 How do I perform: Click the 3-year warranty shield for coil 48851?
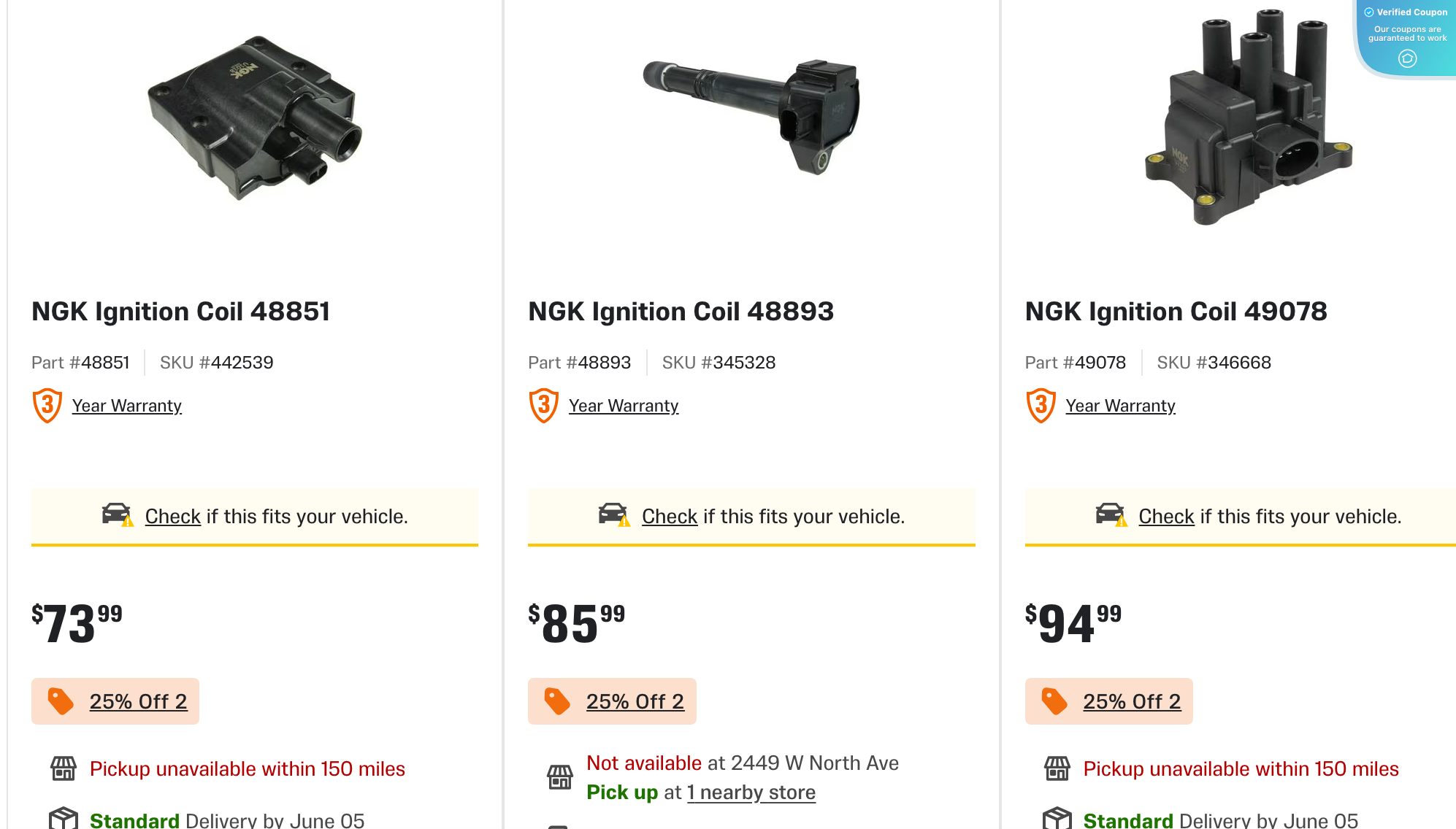[47, 406]
